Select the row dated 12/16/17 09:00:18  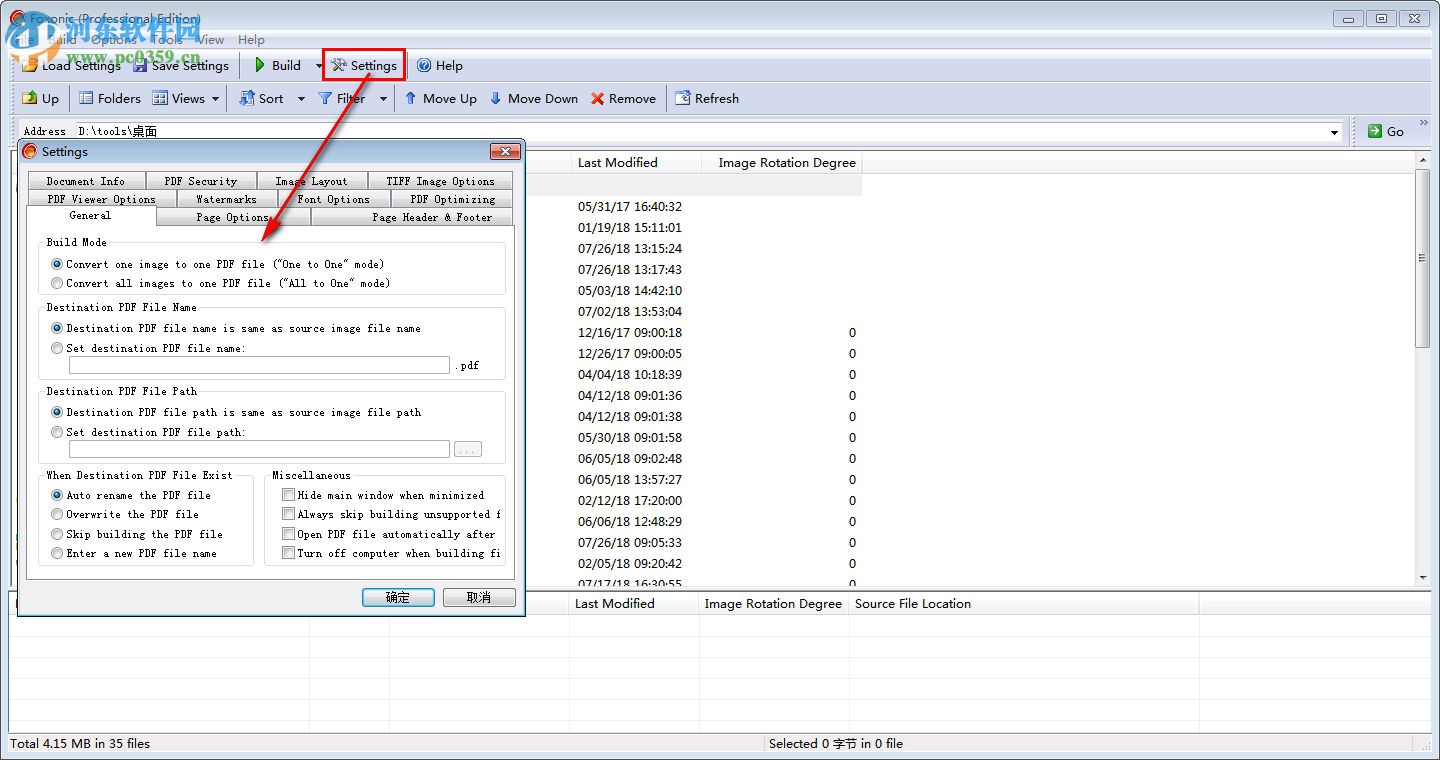(629, 333)
